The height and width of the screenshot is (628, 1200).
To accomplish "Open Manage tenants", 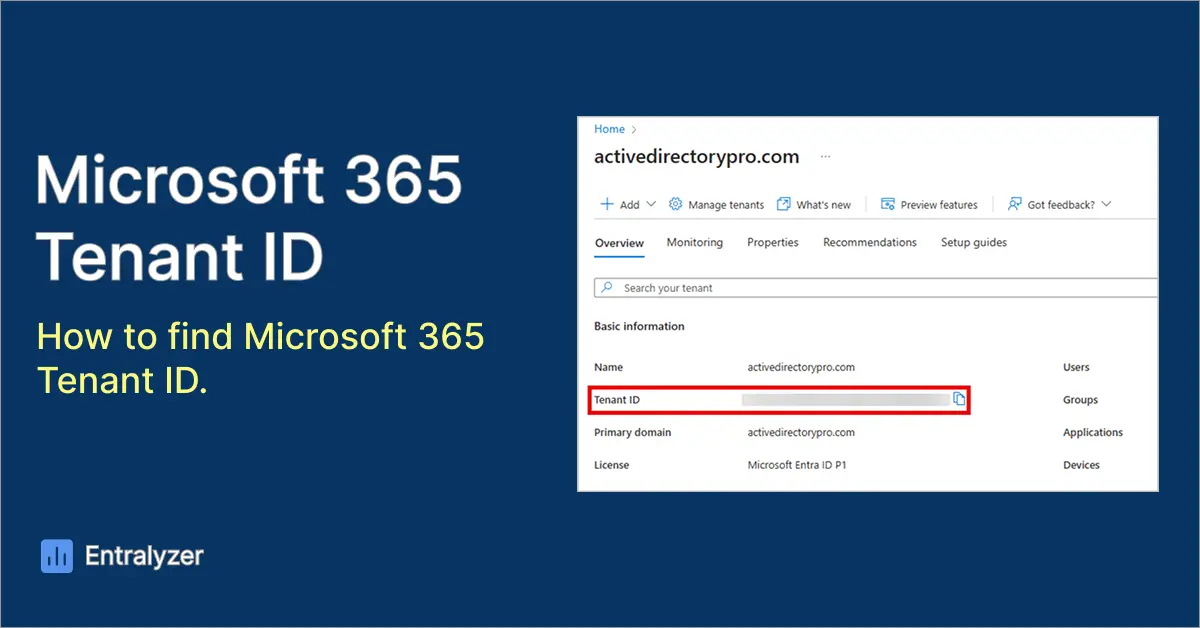I will [726, 205].
